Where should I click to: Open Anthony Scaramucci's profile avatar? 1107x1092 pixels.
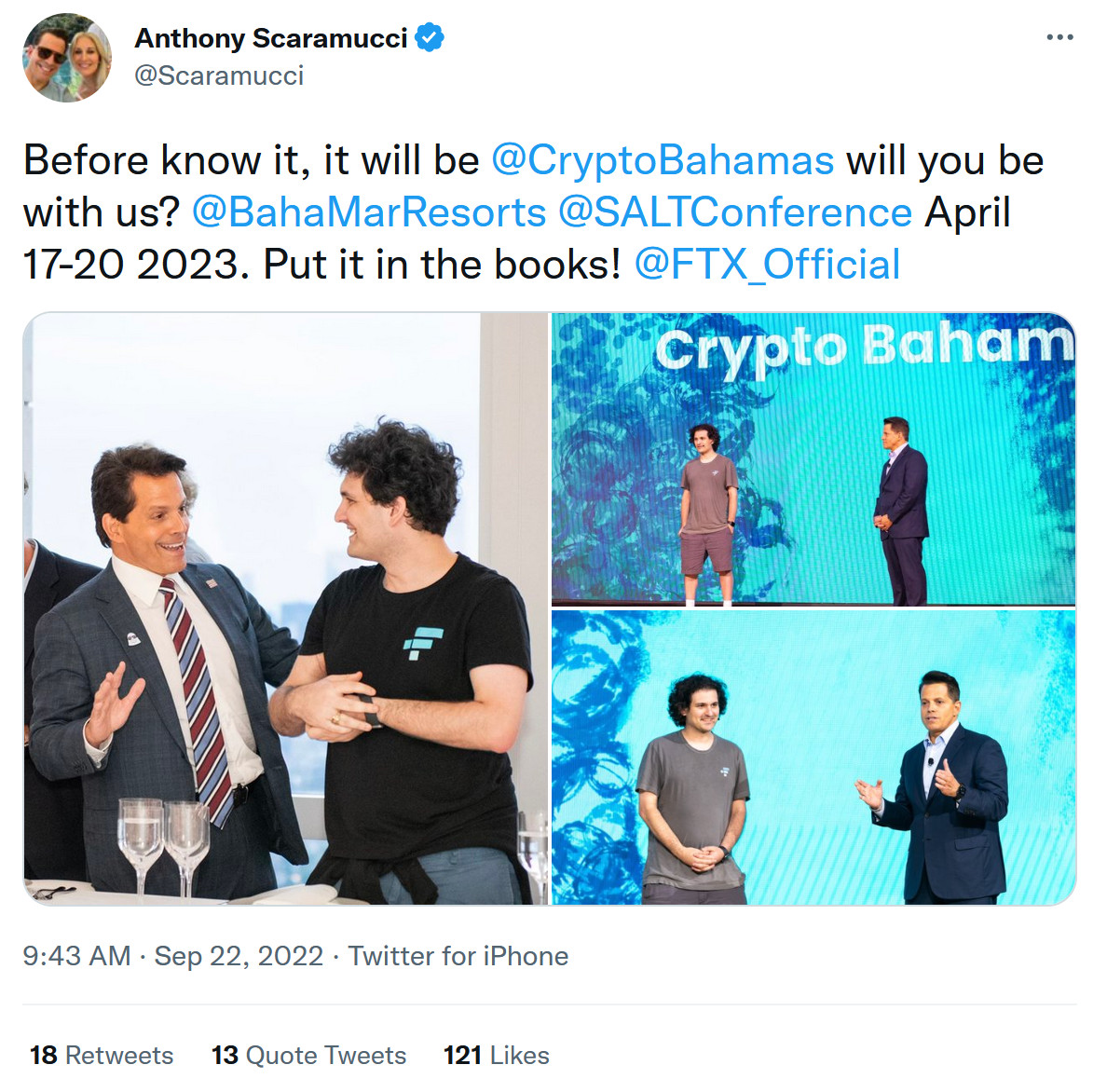coord(67,58)
